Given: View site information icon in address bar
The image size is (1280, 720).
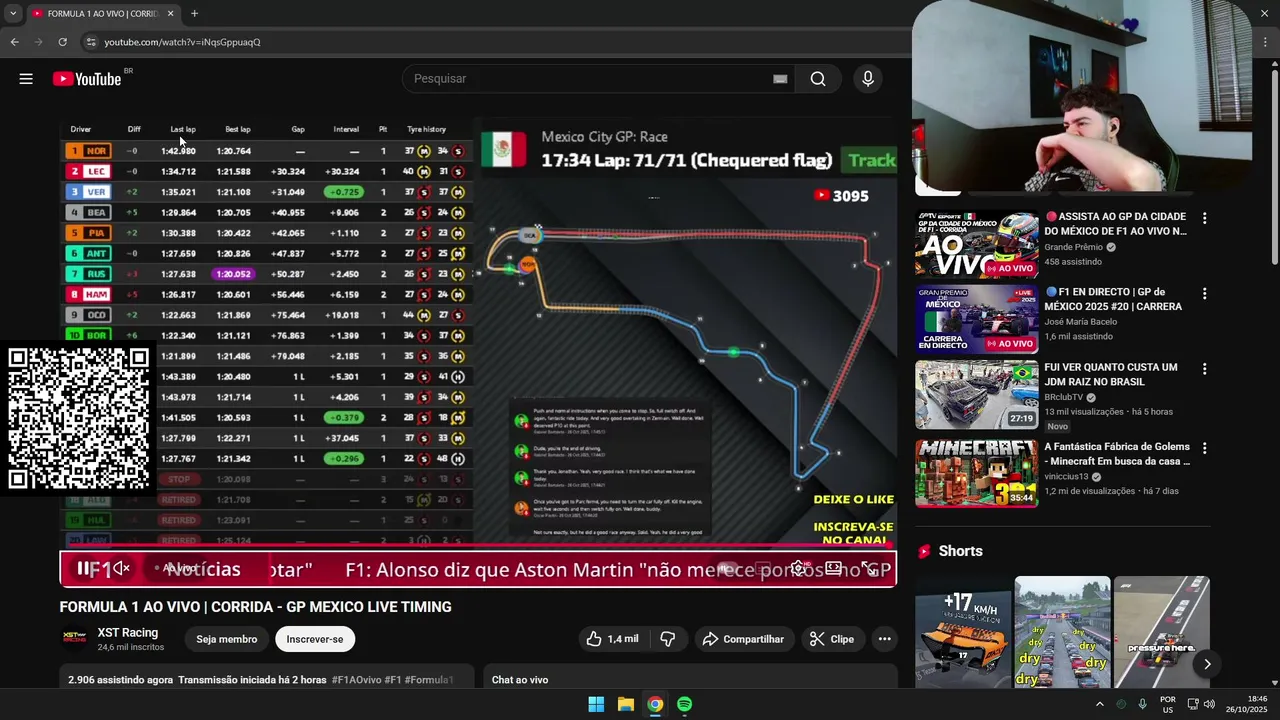Looking at the screenshot, I should click(x=90, y=42).
